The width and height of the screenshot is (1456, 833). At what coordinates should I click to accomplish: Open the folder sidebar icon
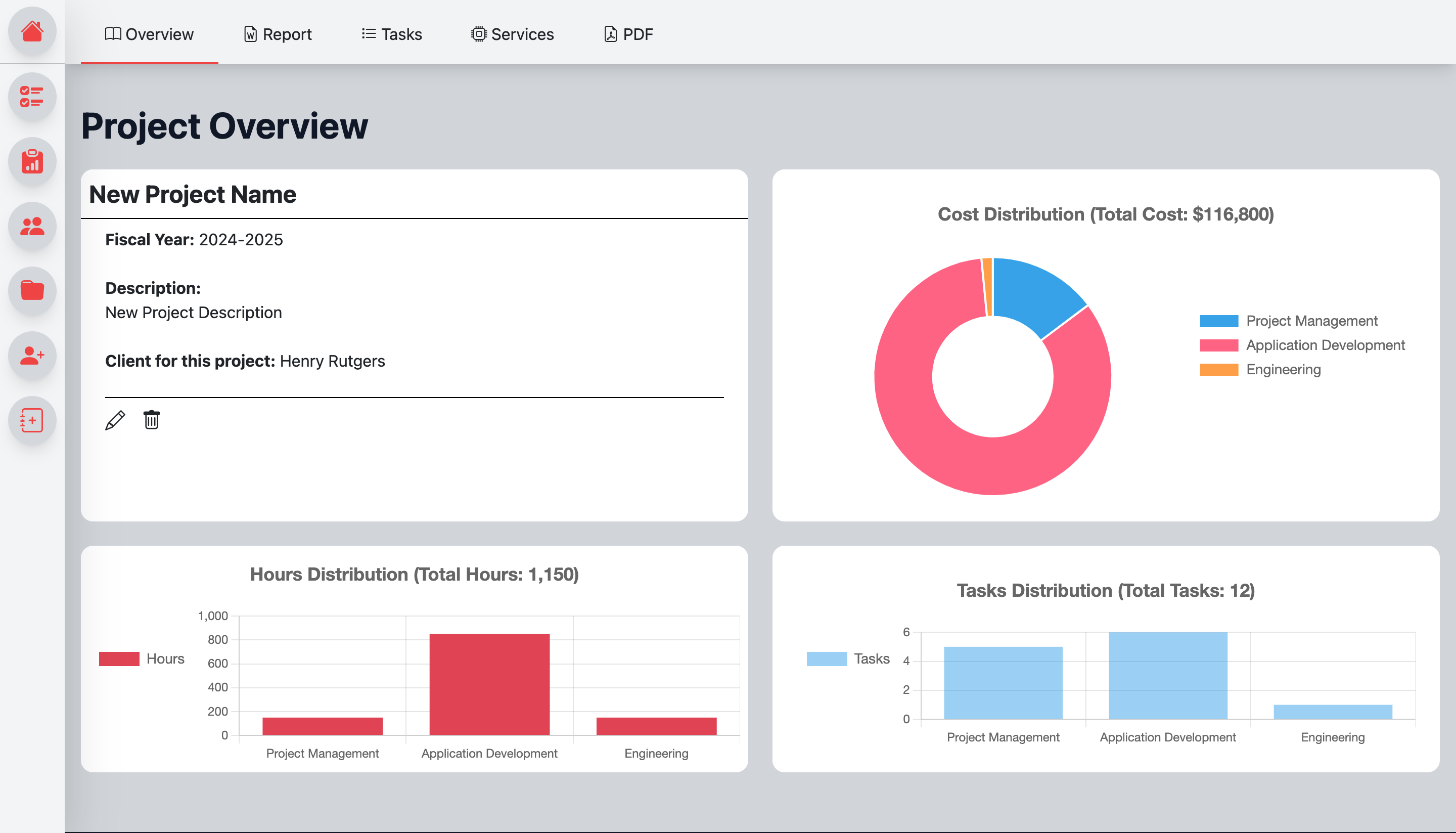pyautogui.click(x=32, y=291)
